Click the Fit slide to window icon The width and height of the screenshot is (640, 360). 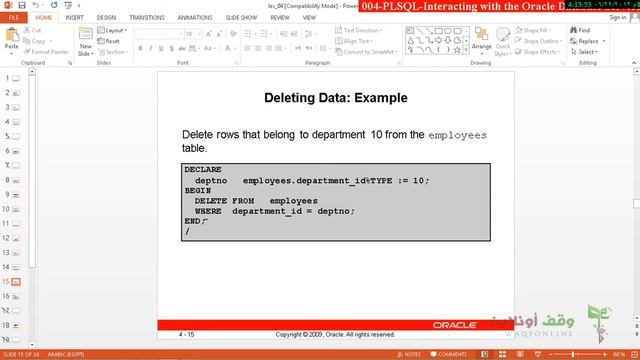coord(635,354)
